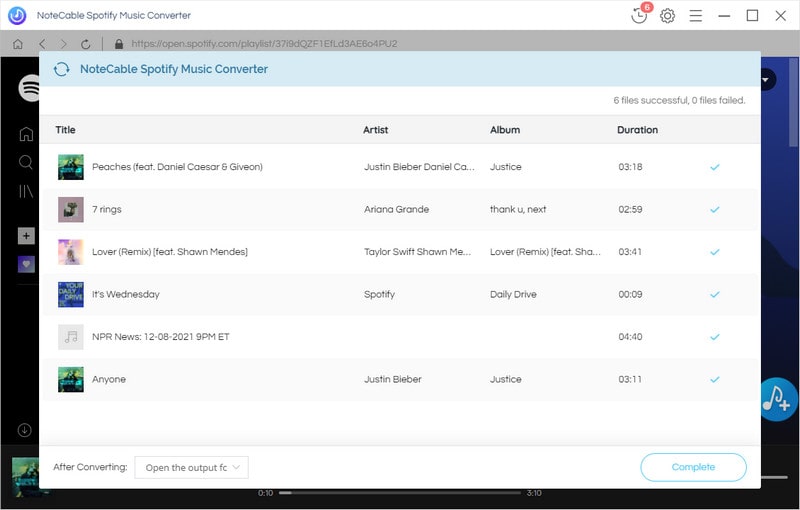This screenshot has height=510, width=800.
Task: Open Liked Songs heart icon
Action: click(27, 264)
